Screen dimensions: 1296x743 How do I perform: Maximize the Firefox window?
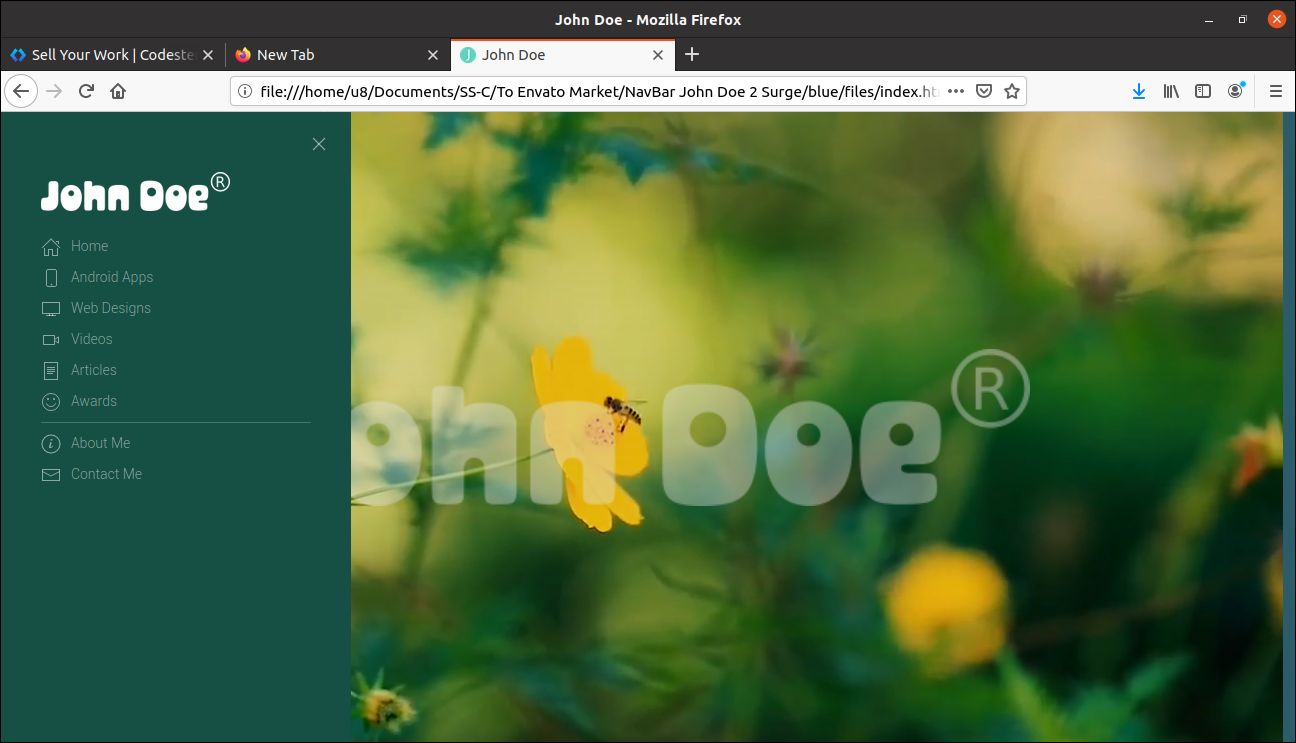[1243, 19]
